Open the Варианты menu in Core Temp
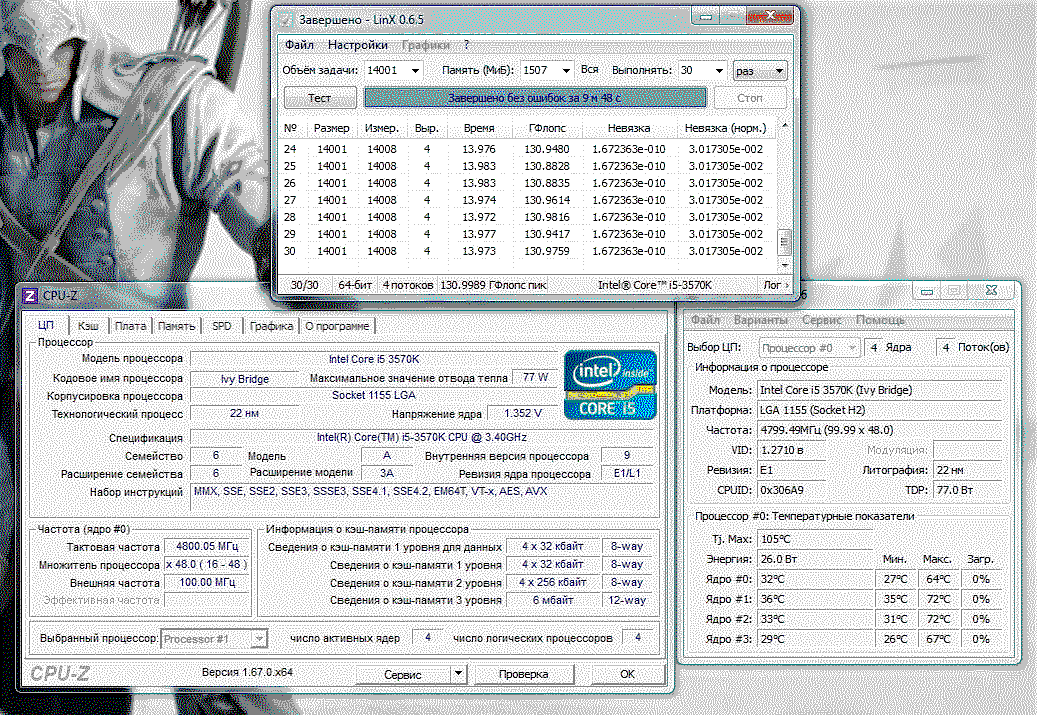 (760, 320)
